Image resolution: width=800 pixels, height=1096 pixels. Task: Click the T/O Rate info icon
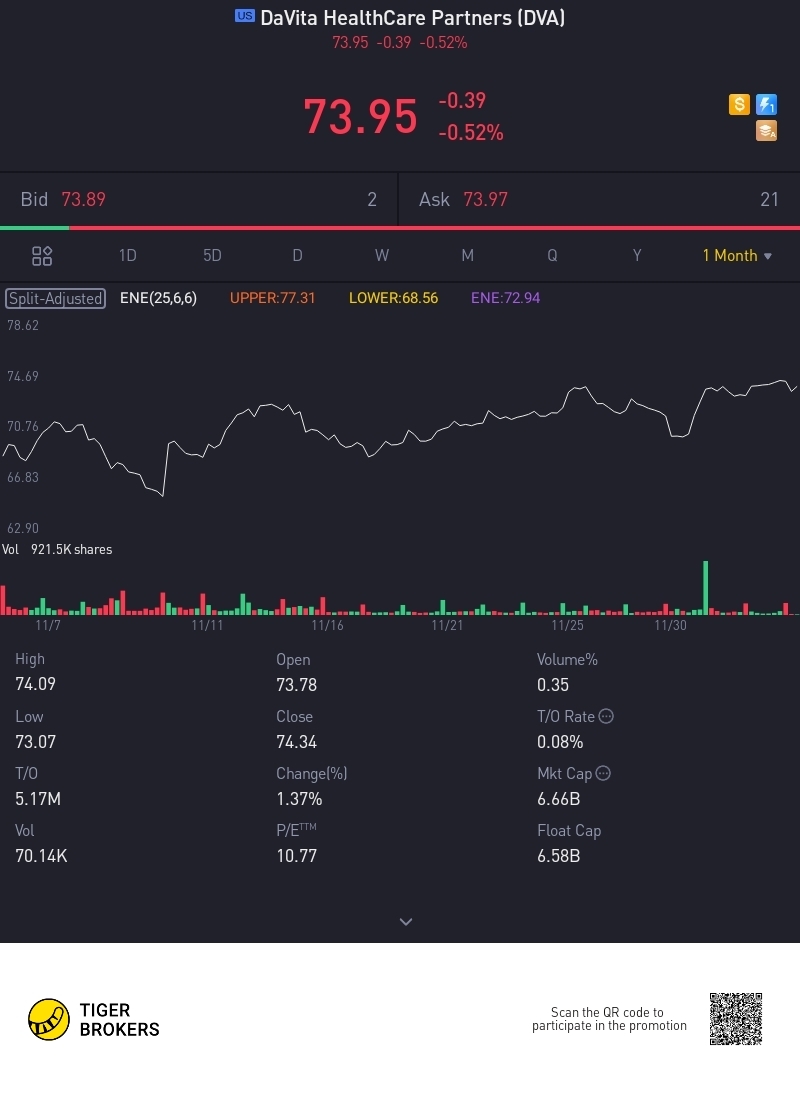coord(605,716)
